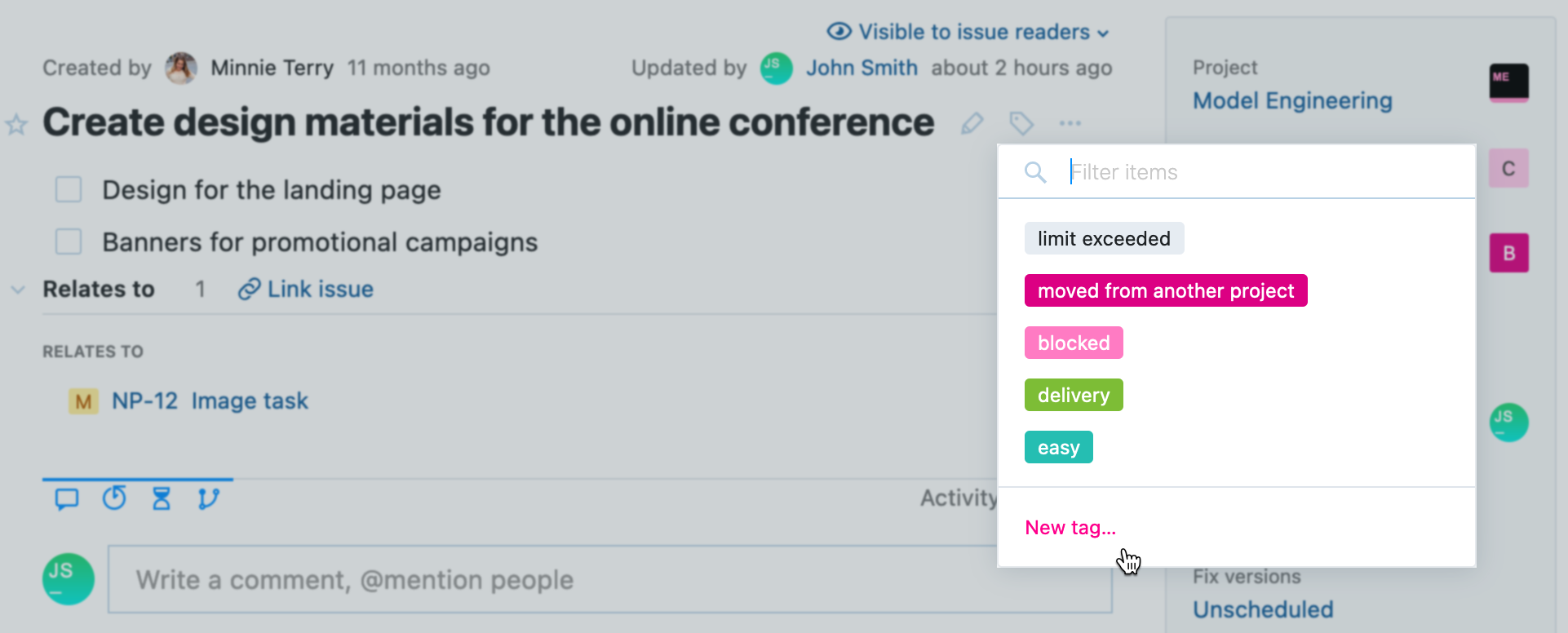Select the moved from another project pink tag
The height and width of the screenshot is (633, 1568).
click(1165, 290)
